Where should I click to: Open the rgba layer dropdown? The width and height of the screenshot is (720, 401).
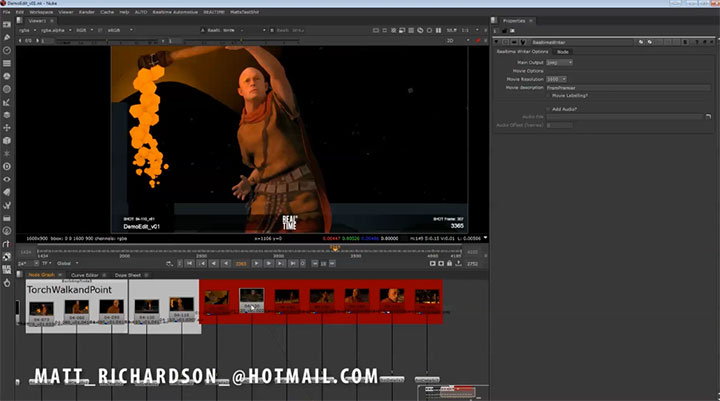click(x=27, y=30)
